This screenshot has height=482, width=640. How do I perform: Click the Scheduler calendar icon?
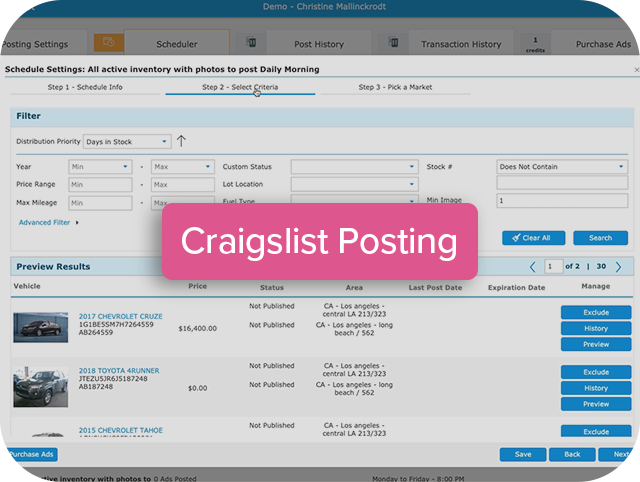[x=109, y=43]
